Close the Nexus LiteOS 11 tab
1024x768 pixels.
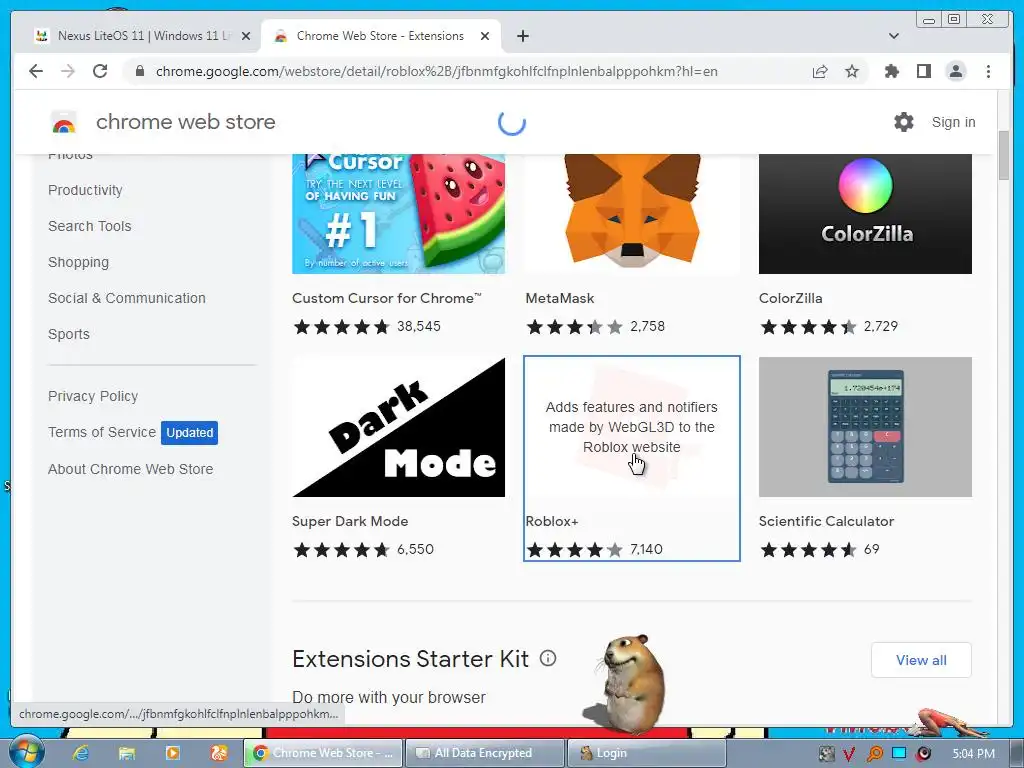[246, 36]
